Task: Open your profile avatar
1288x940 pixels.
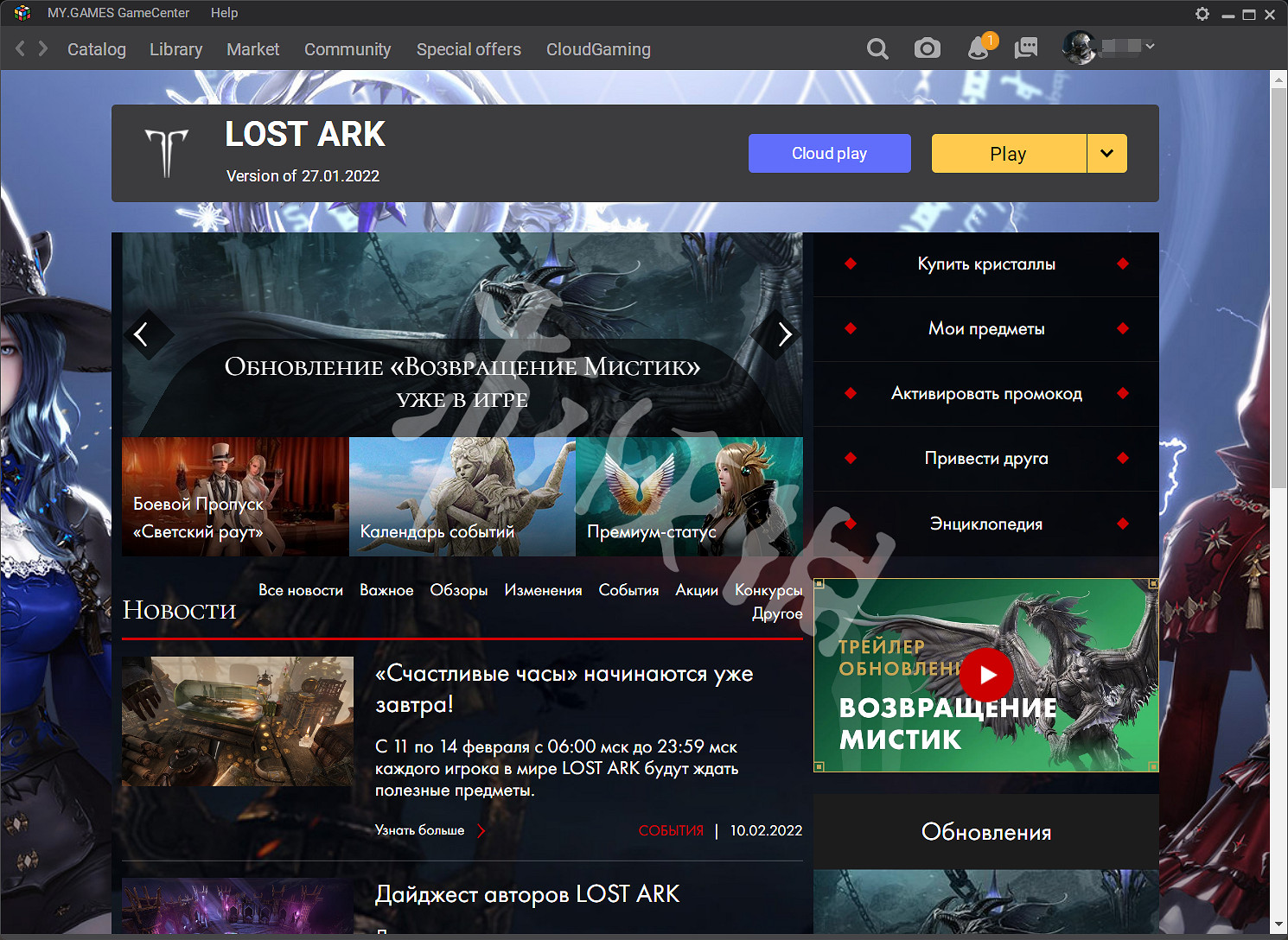Action: 1081,47
